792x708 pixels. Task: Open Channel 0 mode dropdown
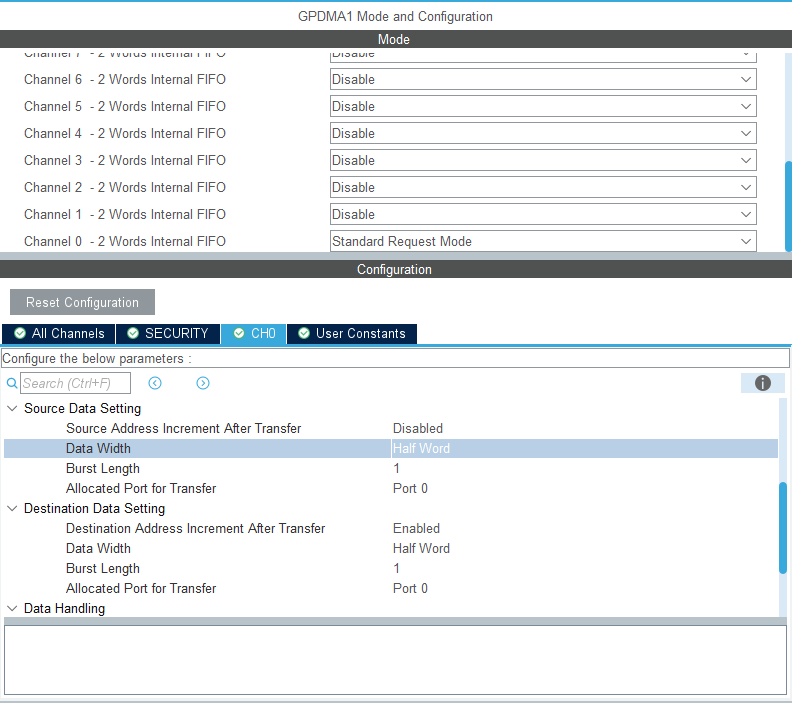(x=543, y=241)
